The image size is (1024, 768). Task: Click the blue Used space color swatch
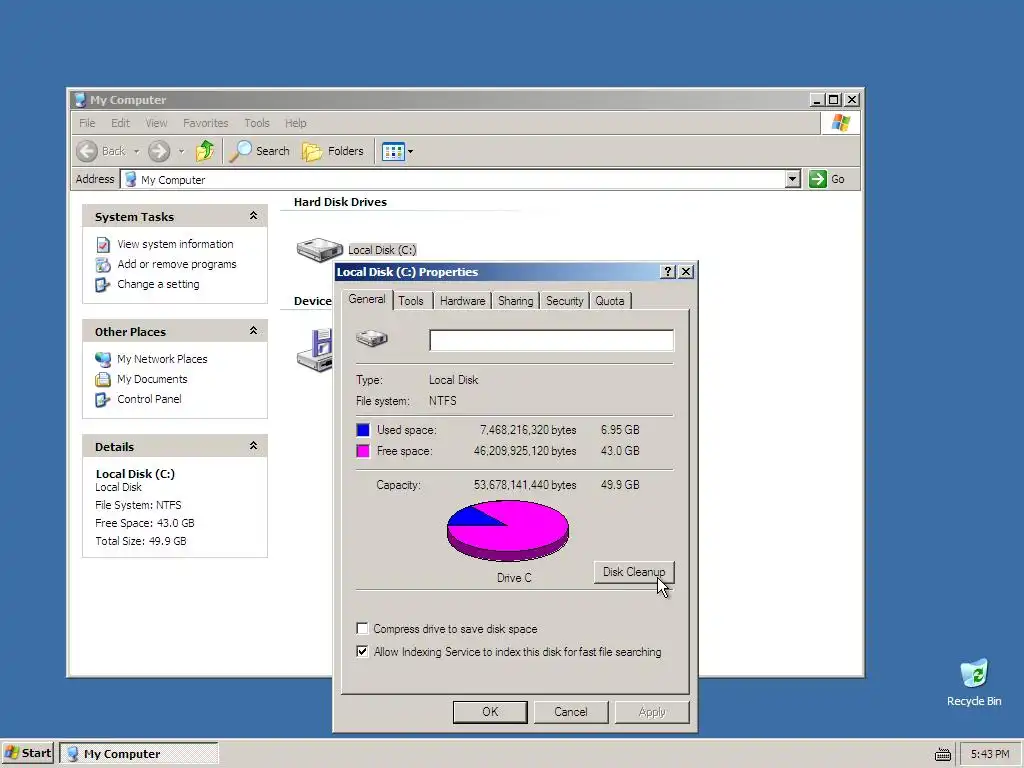363,430
